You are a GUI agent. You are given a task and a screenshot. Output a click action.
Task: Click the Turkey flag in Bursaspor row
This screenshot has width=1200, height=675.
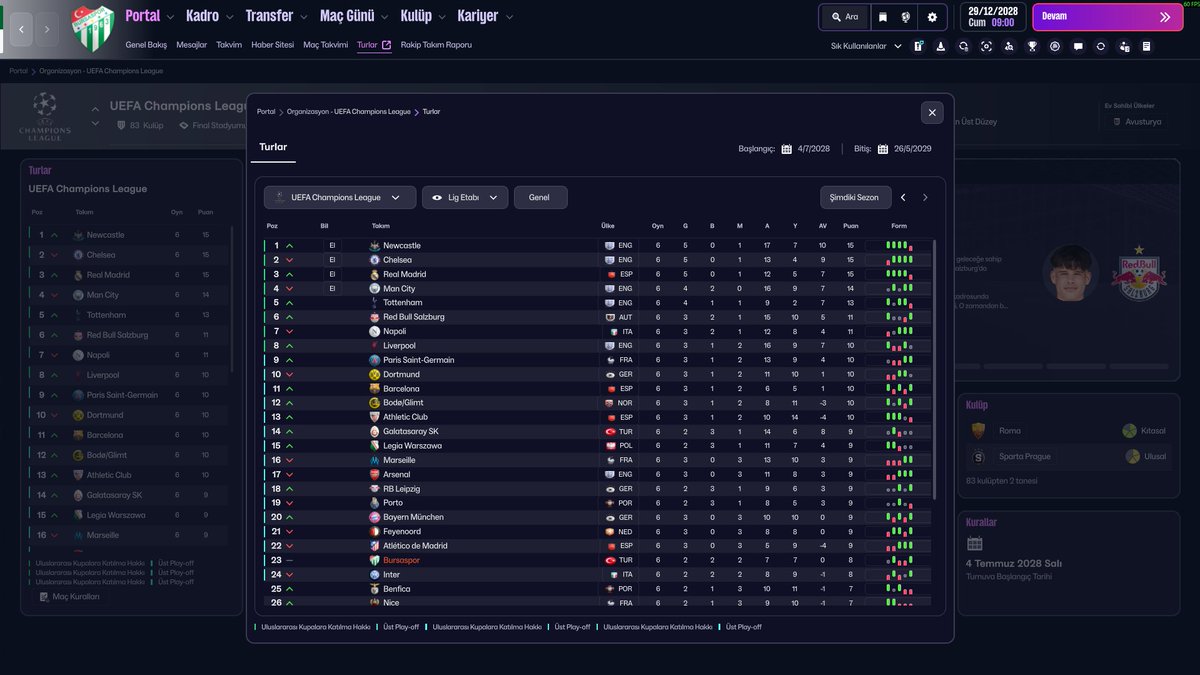pyautogui.click(x=610, y=560)
